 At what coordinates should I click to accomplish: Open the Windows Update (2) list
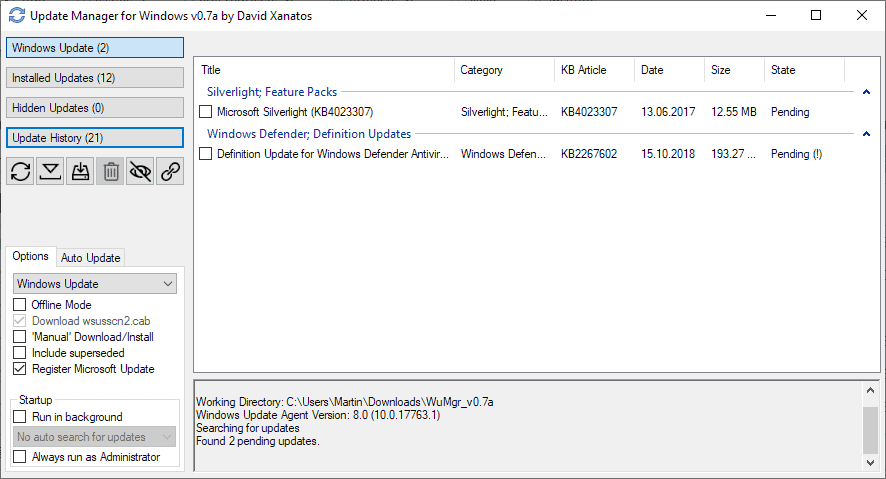pyautogui.click(x=95, y=47)
